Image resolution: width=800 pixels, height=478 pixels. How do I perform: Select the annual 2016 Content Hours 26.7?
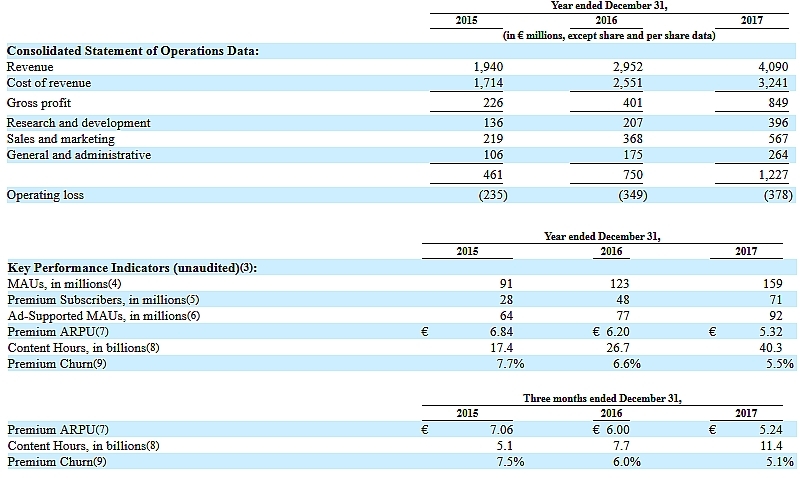click(x=618, y=348)
